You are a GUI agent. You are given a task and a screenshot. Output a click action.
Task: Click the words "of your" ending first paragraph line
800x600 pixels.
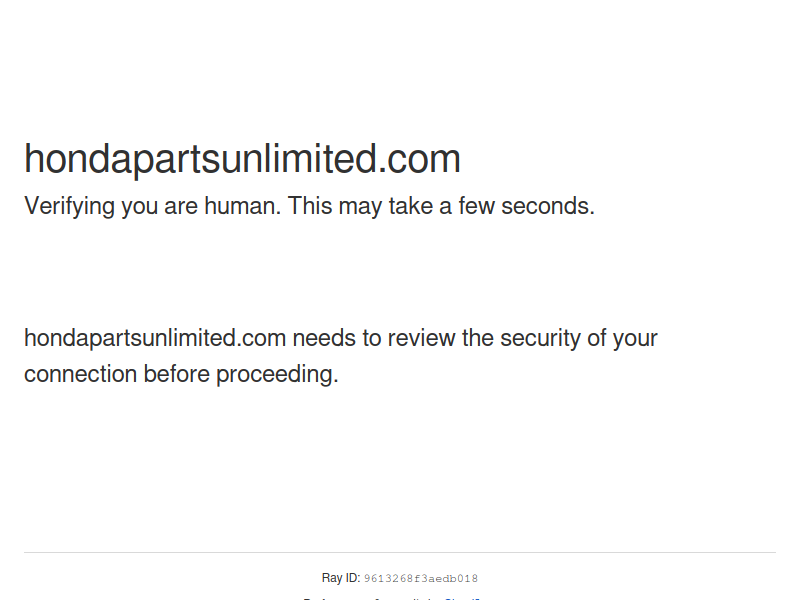click(x=622, y=339)
